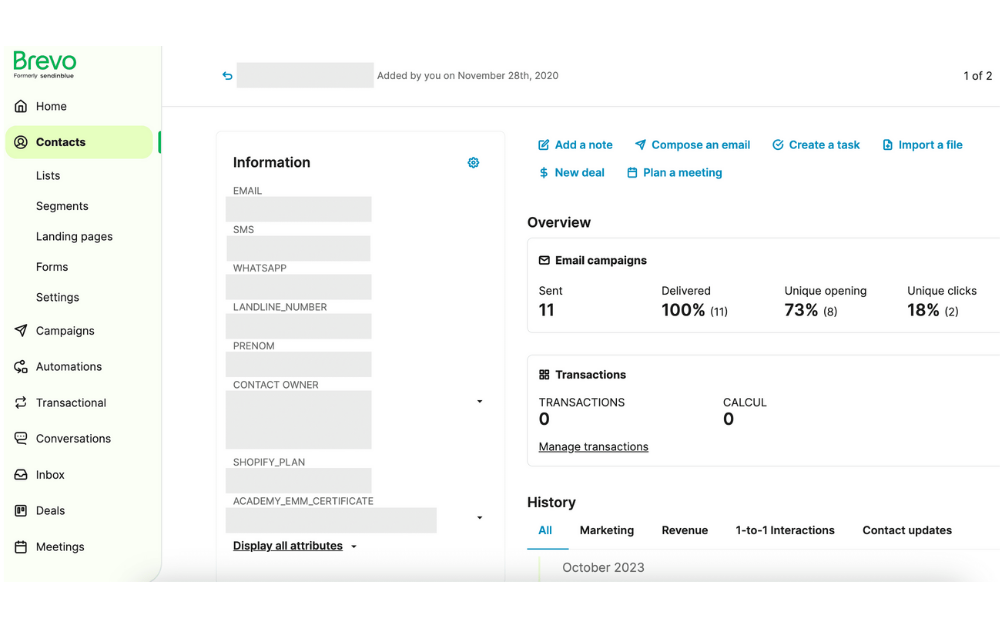Screen dimensions: 1000x628
Task: Click Plan a meeting link
Action: [x=682, y=173]
